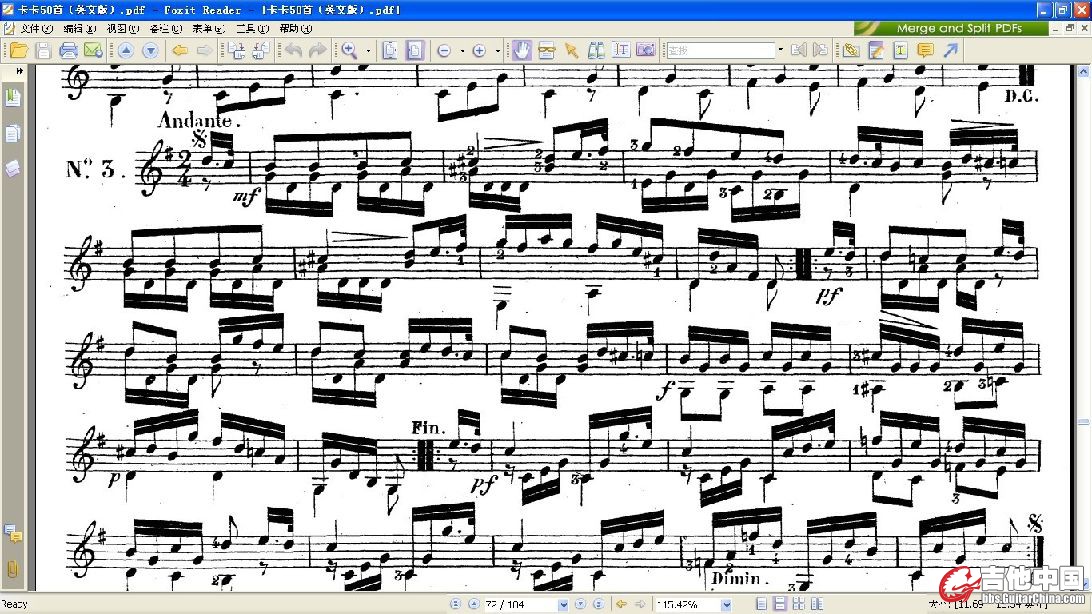
Task: Select the pencil note tool
Action: (876, 50)
